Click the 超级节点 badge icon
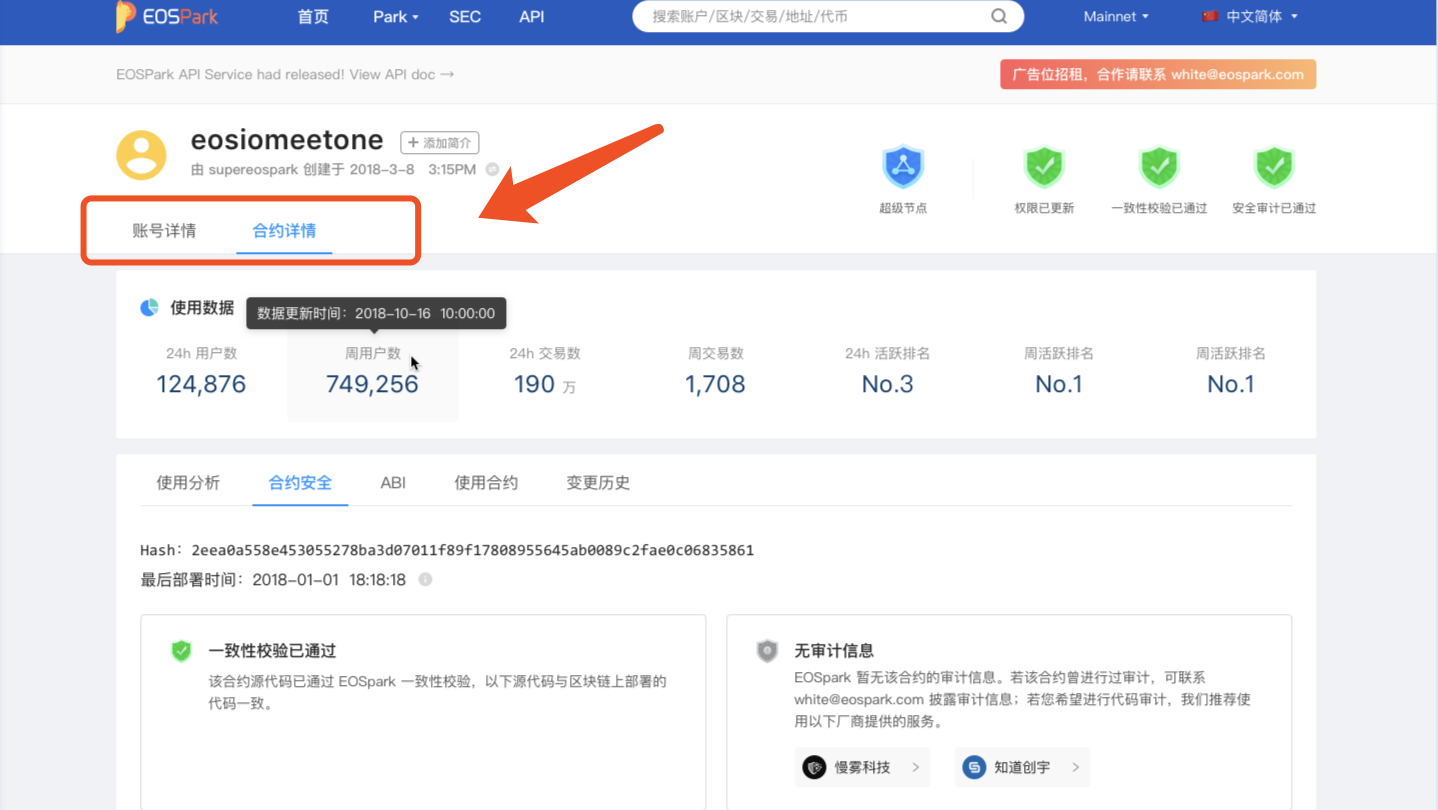This screenshot has width=1438, height=810. tap(903, 167)
